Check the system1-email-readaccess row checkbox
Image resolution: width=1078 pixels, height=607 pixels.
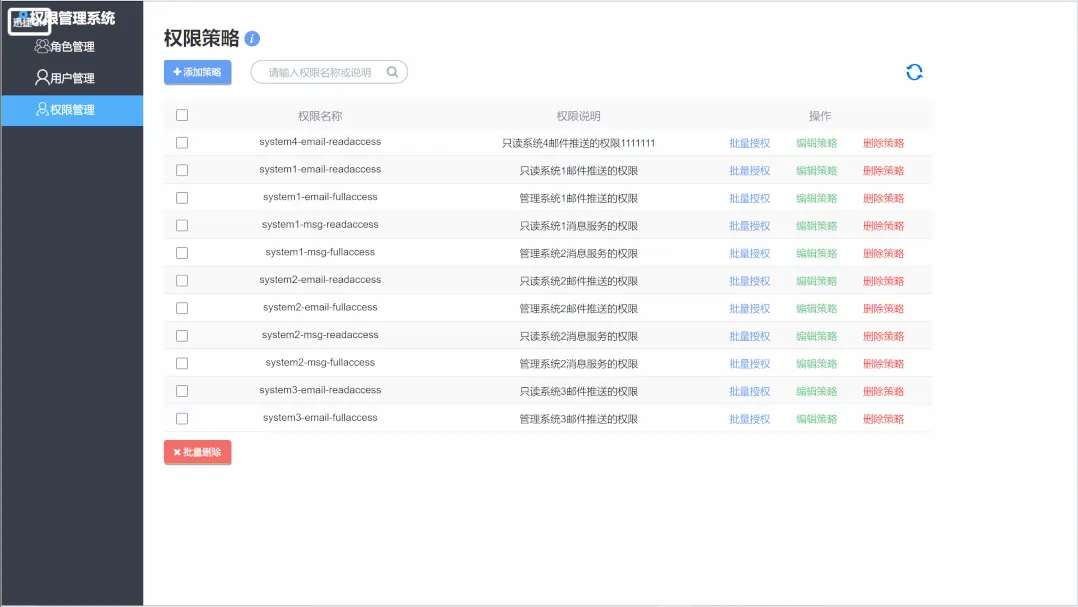point(182,170)
